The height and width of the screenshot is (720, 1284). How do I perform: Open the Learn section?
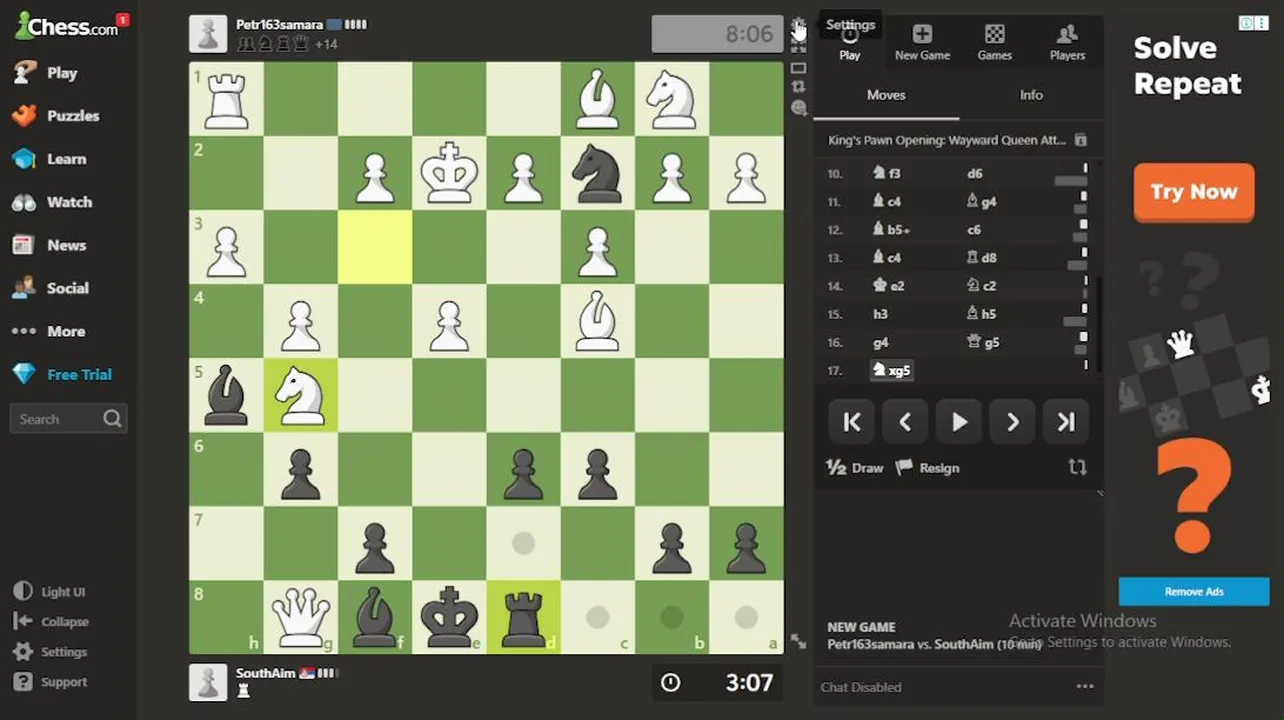(50, 159)
